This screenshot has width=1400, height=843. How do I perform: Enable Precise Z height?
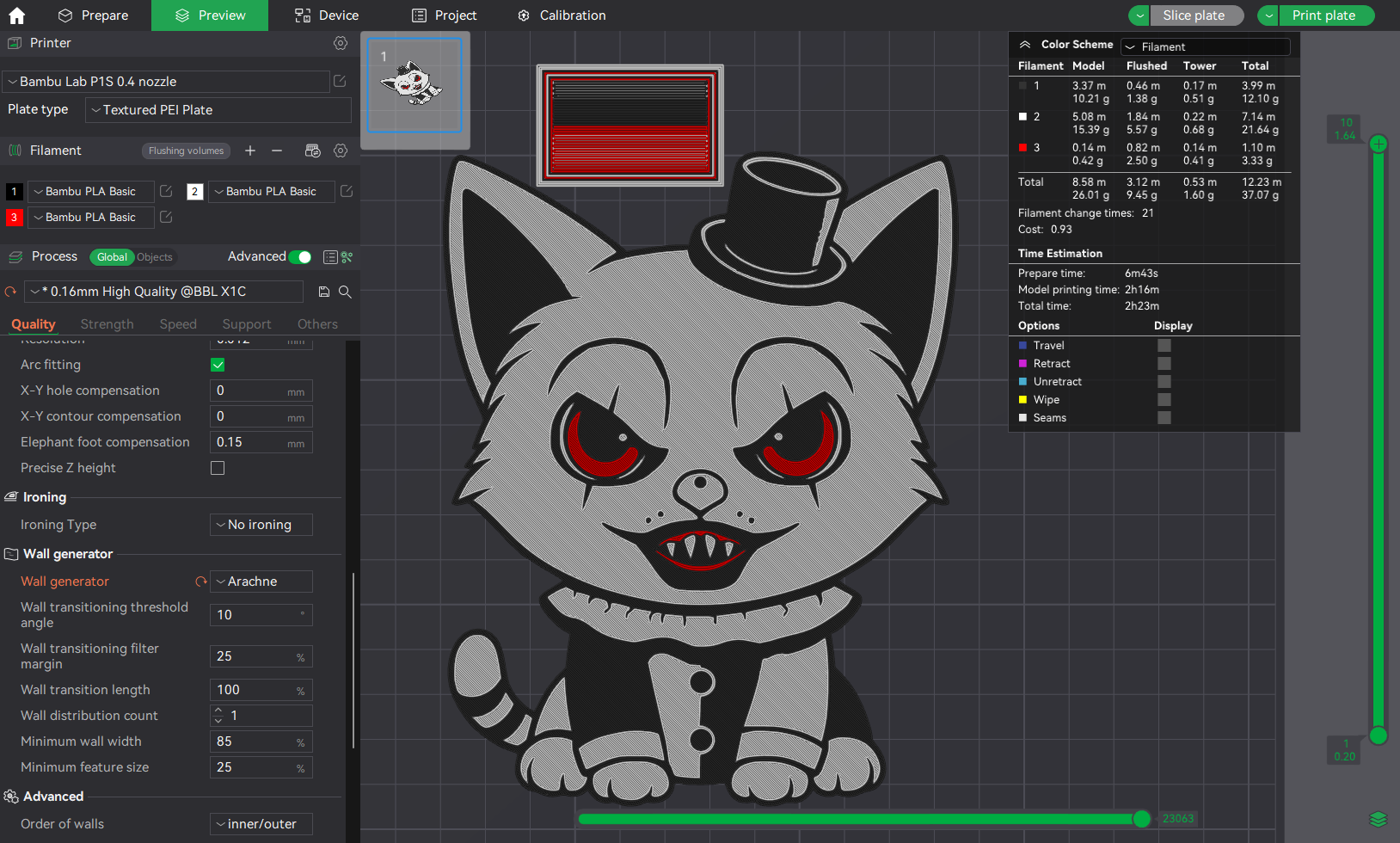218,468
